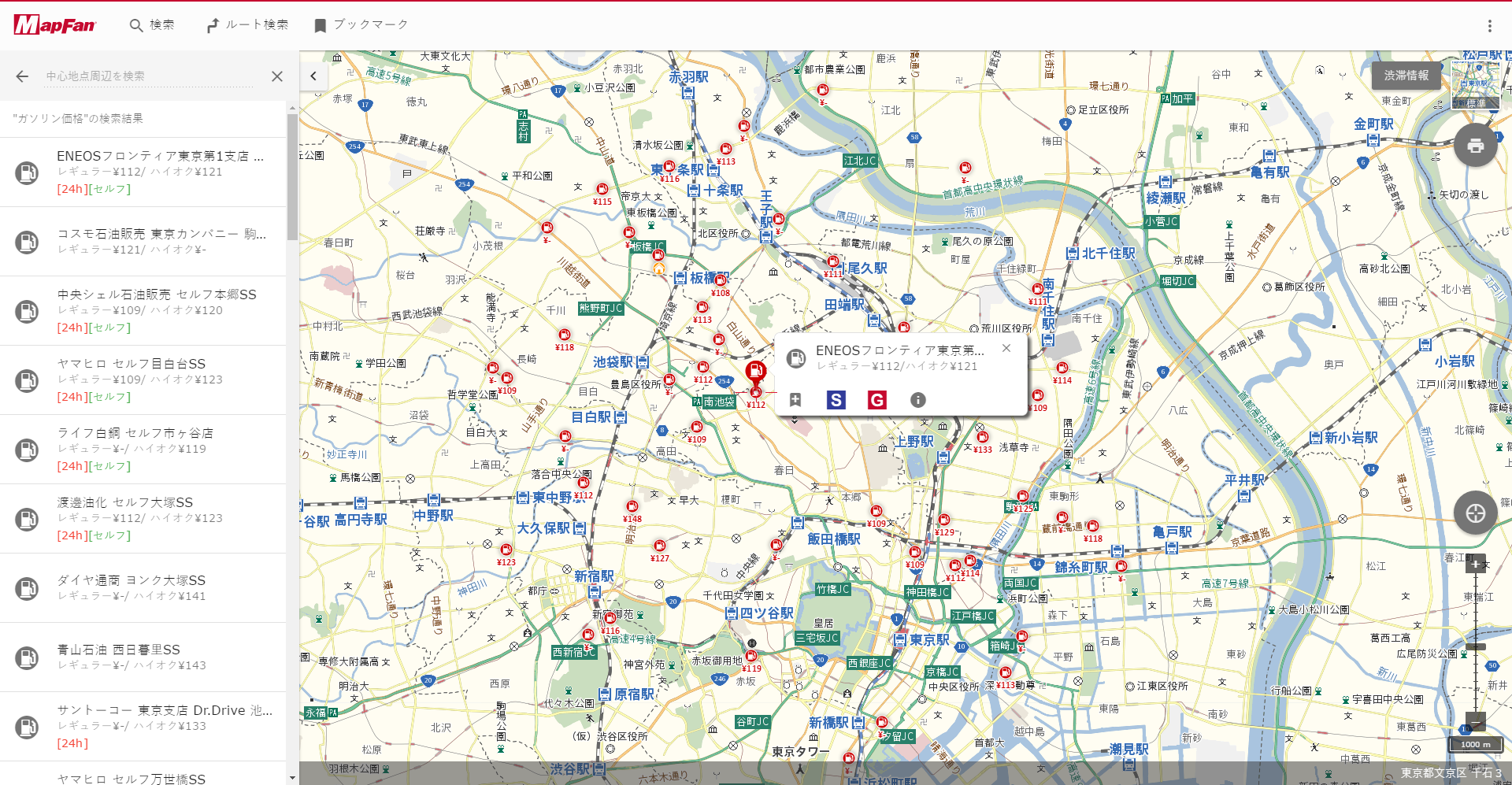Center map on current location

coord(1475,513)
